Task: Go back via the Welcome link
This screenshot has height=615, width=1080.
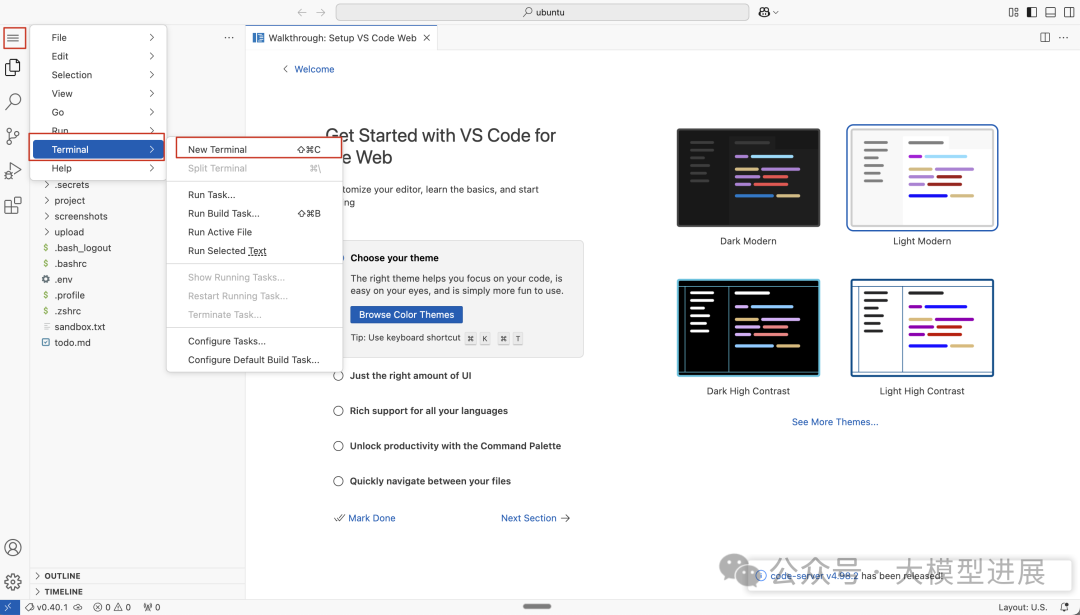Action: 308,69
